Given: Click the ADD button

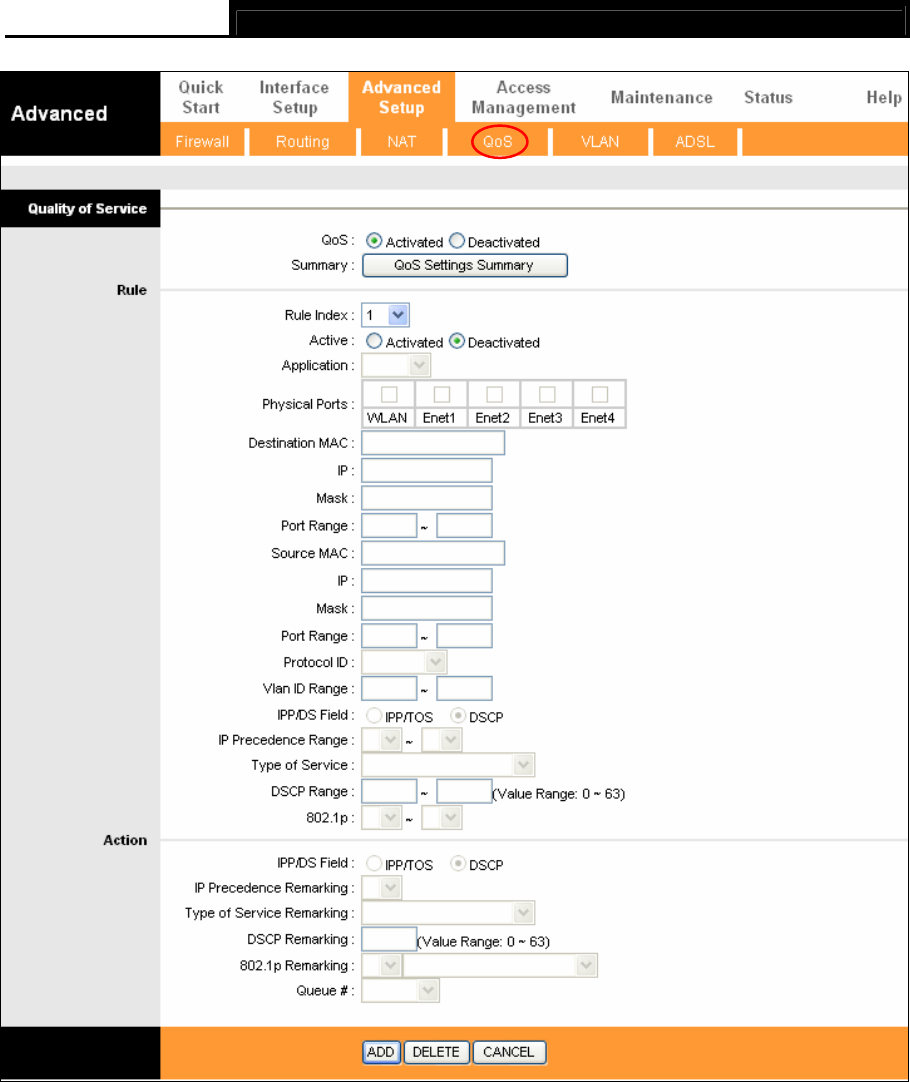Looking at the screenshot, I should 381,1052.
